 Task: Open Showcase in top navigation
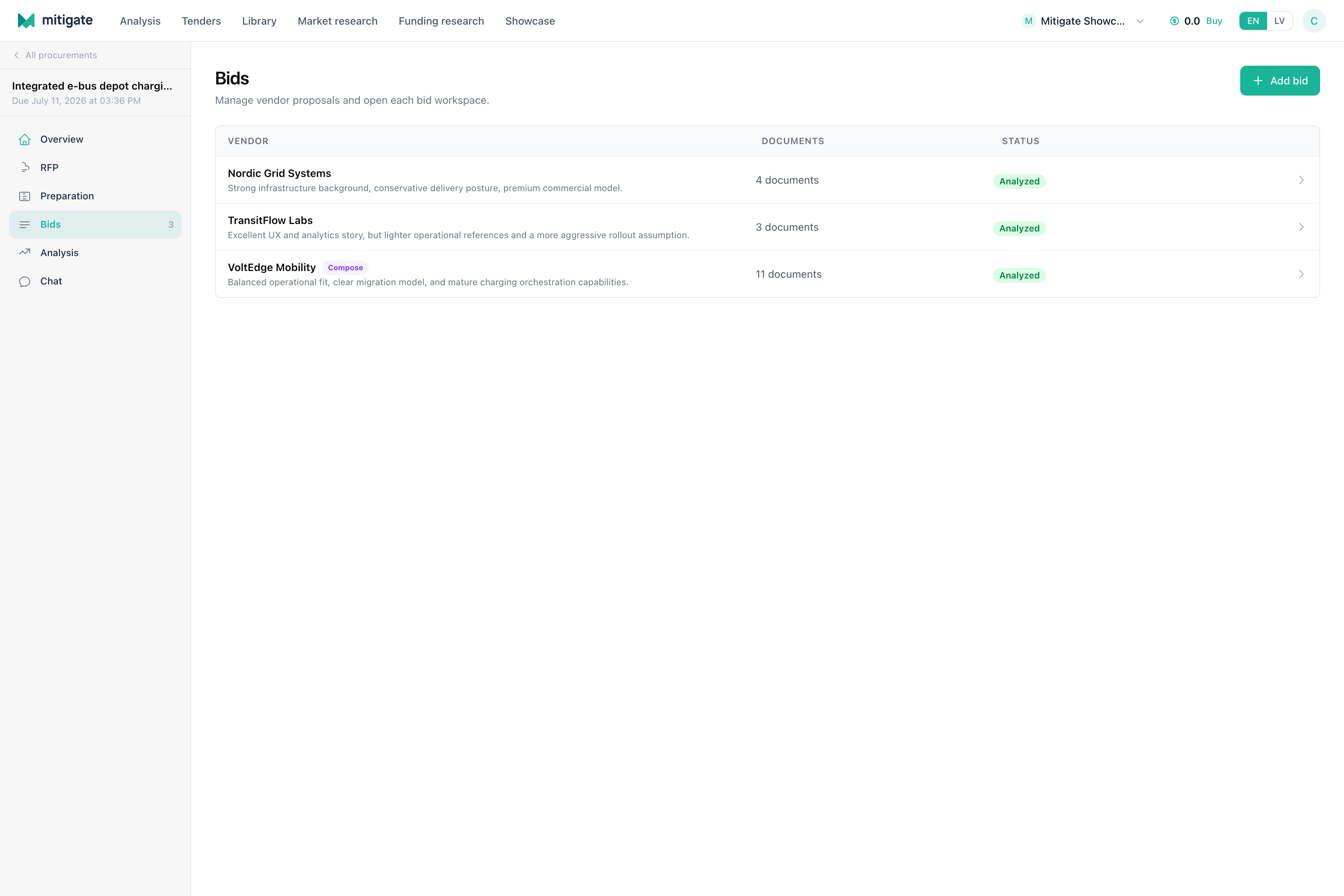530,21
